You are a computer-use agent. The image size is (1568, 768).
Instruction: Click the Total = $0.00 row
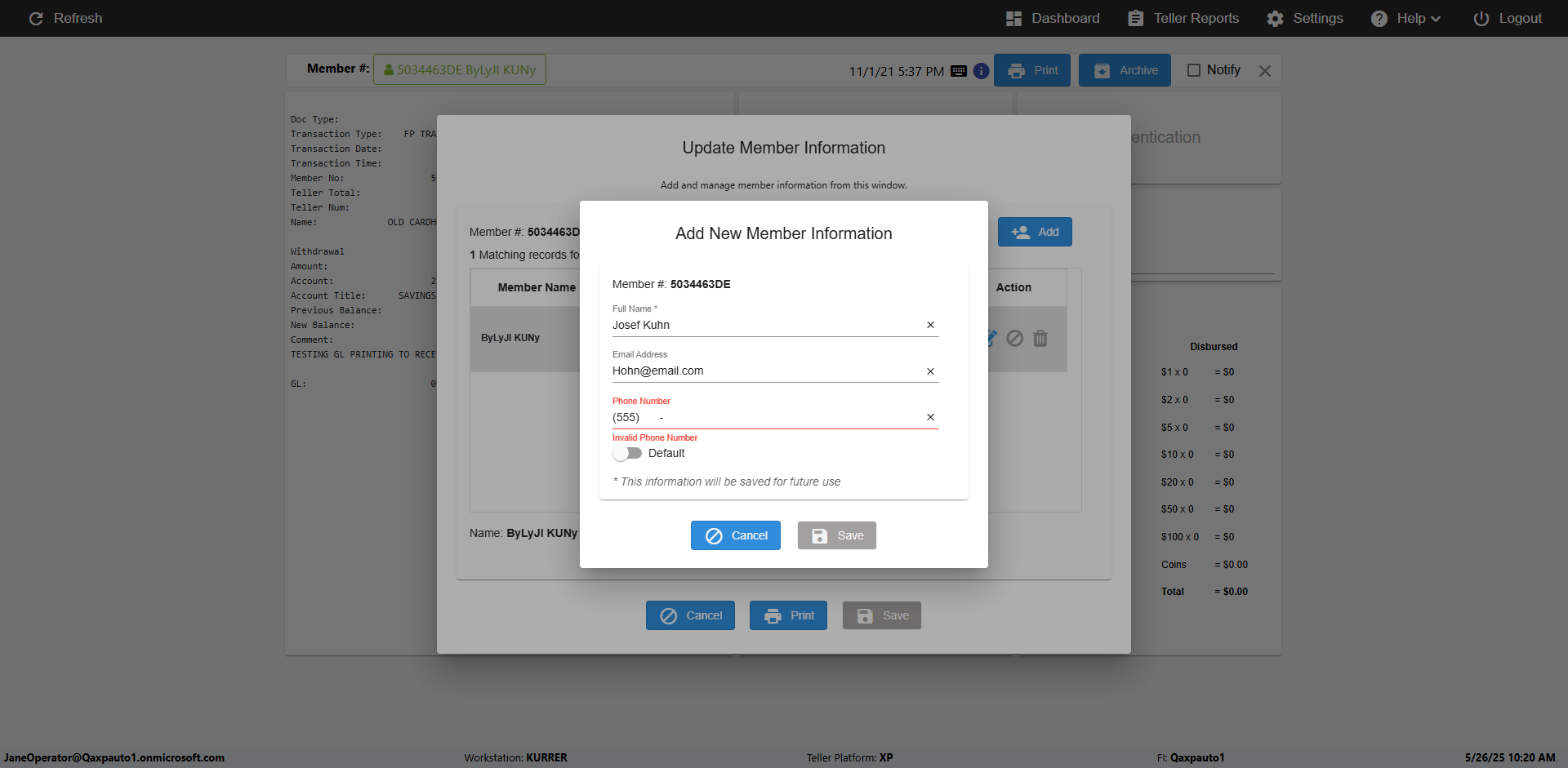(x=1205, y=592)
